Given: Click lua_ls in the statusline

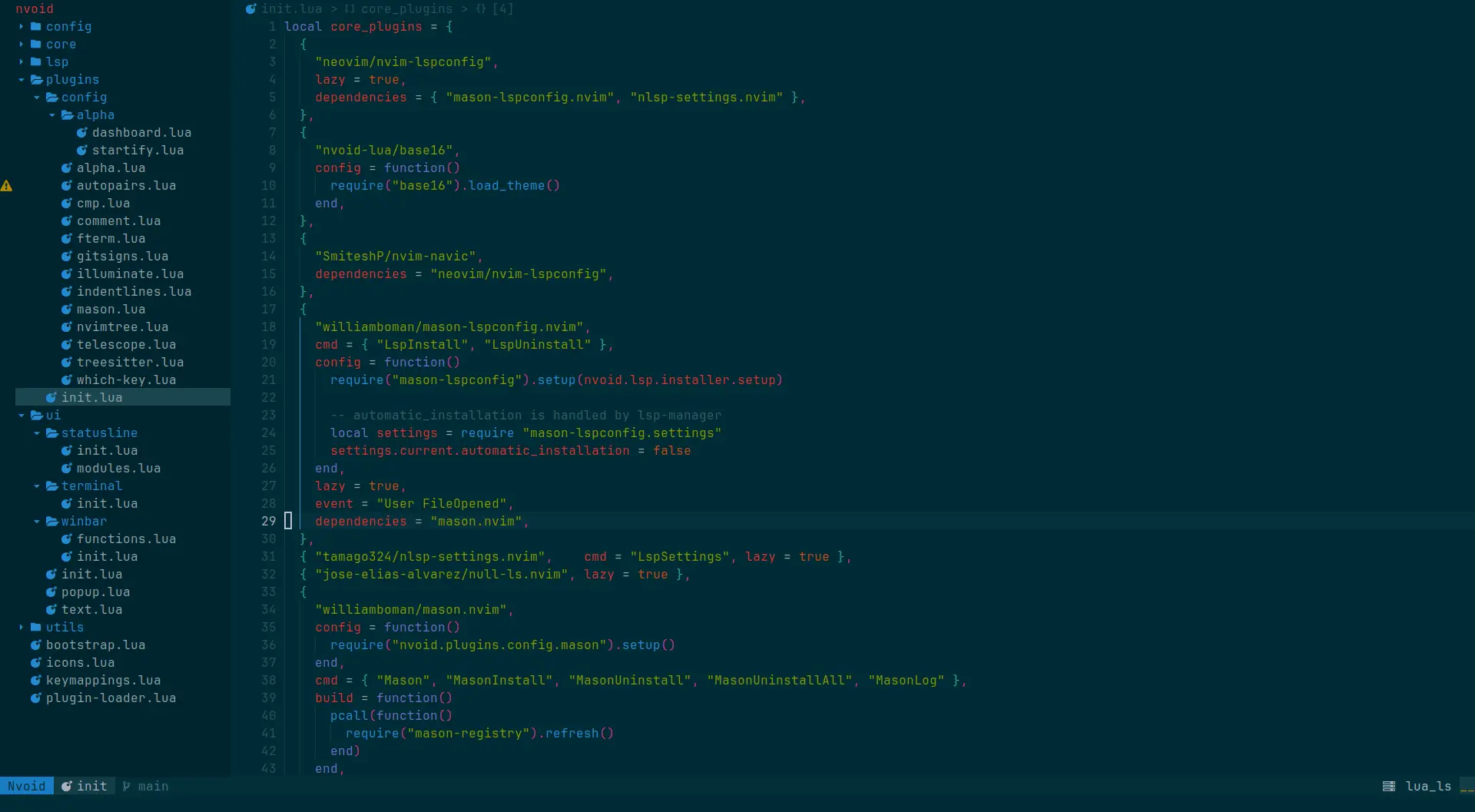Looking at the screenshot, I should click(1429, 787).
